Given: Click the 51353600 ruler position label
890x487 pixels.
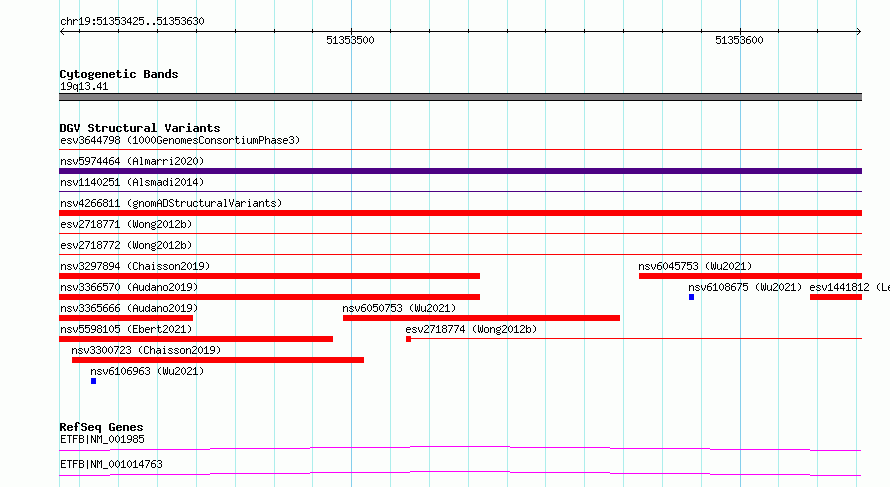Looking at the screenshot, I should [x=739, y=40].
